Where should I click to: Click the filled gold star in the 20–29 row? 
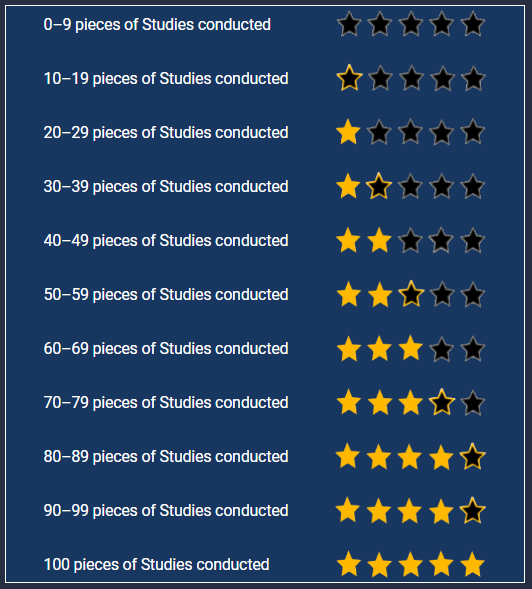348,132
